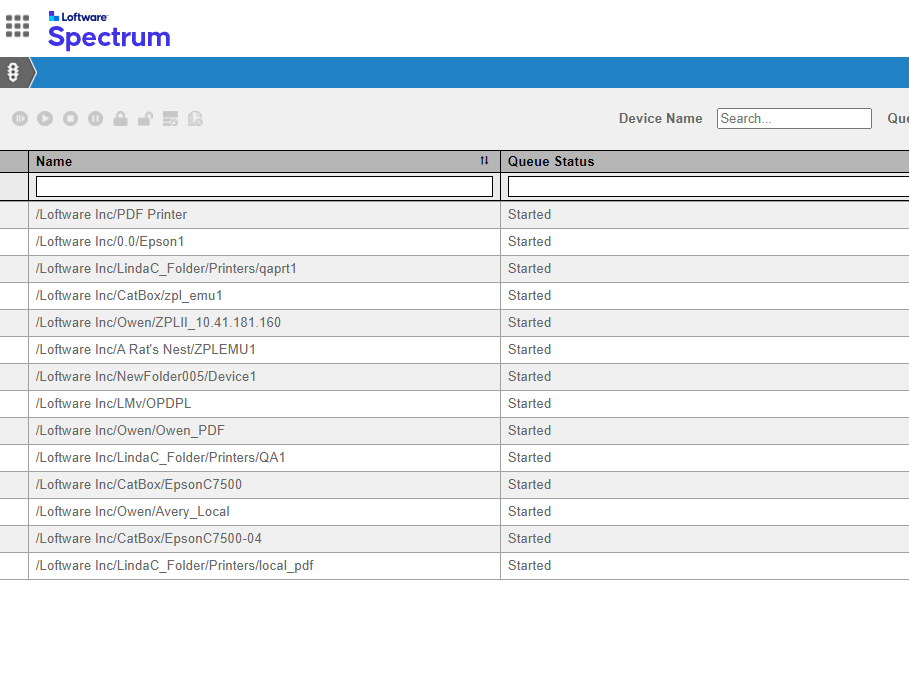Select /Loftware Inc/PDF Printer row
The image size is (909, 682).
coord(454,215)
